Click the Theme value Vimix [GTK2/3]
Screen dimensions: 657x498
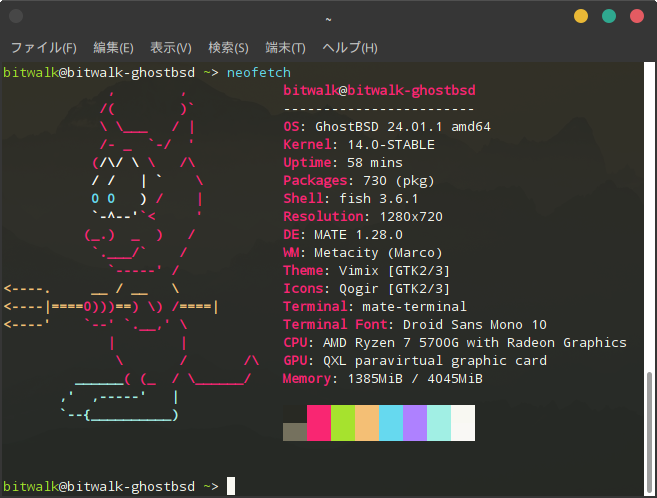point(394,271)
